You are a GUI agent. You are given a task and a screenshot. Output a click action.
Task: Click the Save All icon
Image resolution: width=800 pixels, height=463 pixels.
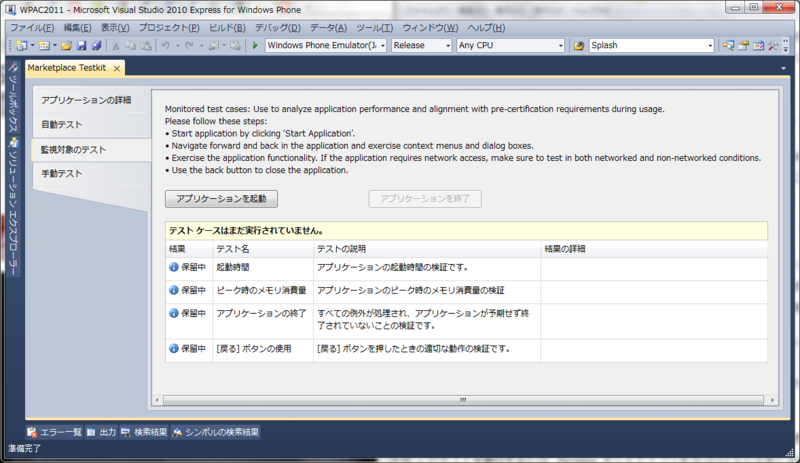point(96,45)
